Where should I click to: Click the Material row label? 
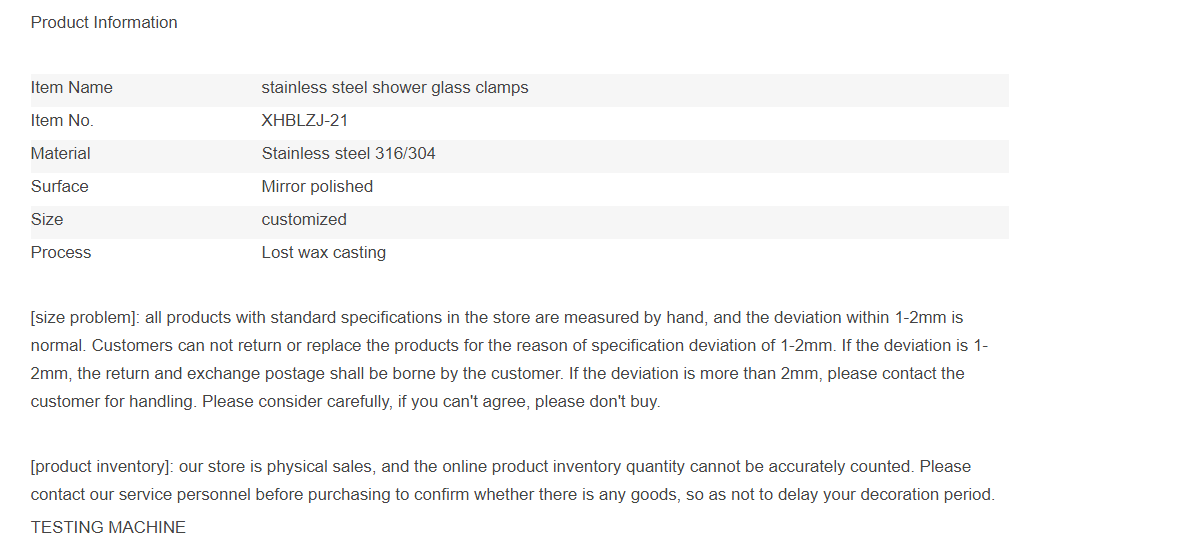pyautogui.click(x=61, y=154)
